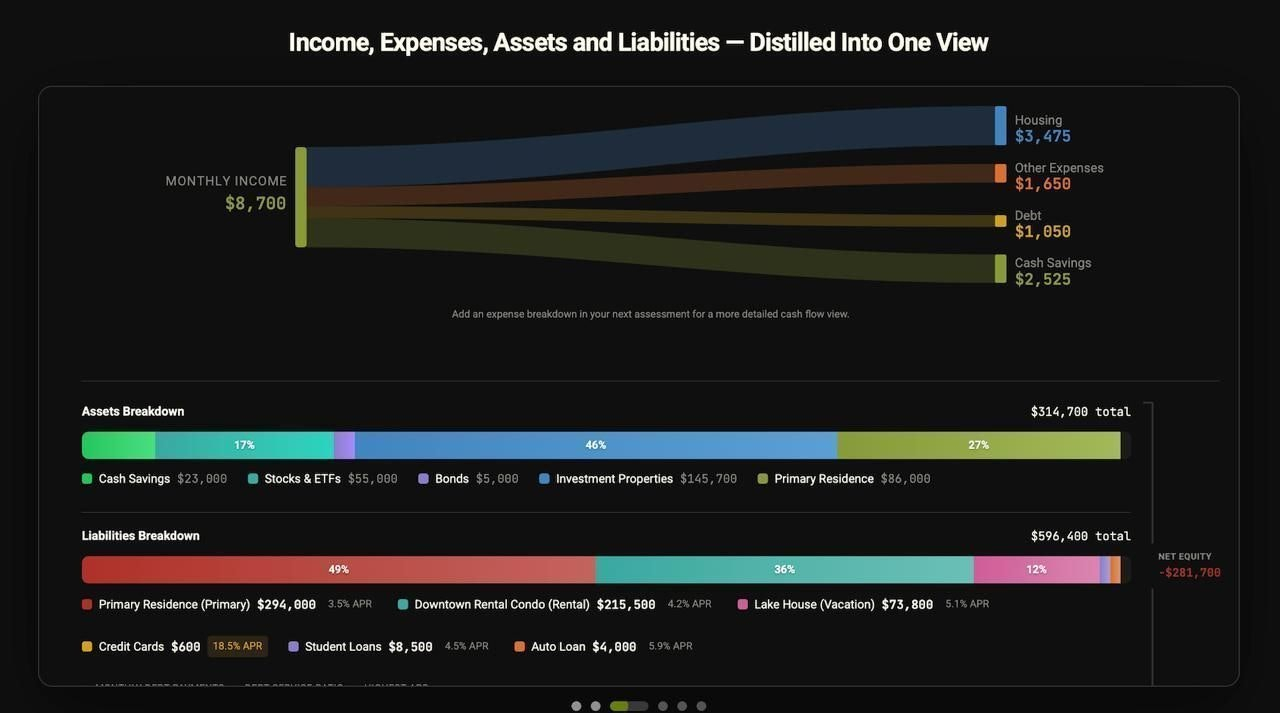
Task: Click the yellow Debt node marker
Action: [x=1000, y=221]
